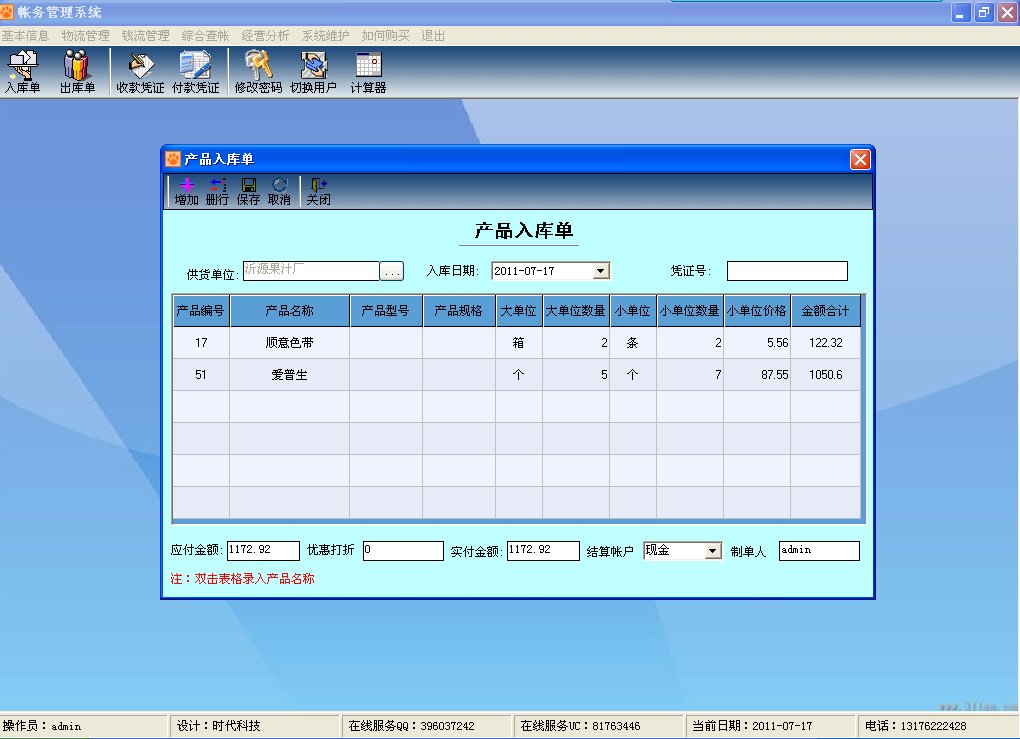Launch the 计算器 calculator icon
The height and width of the screenshot is (739, 1020).
(x=368, y=72)
